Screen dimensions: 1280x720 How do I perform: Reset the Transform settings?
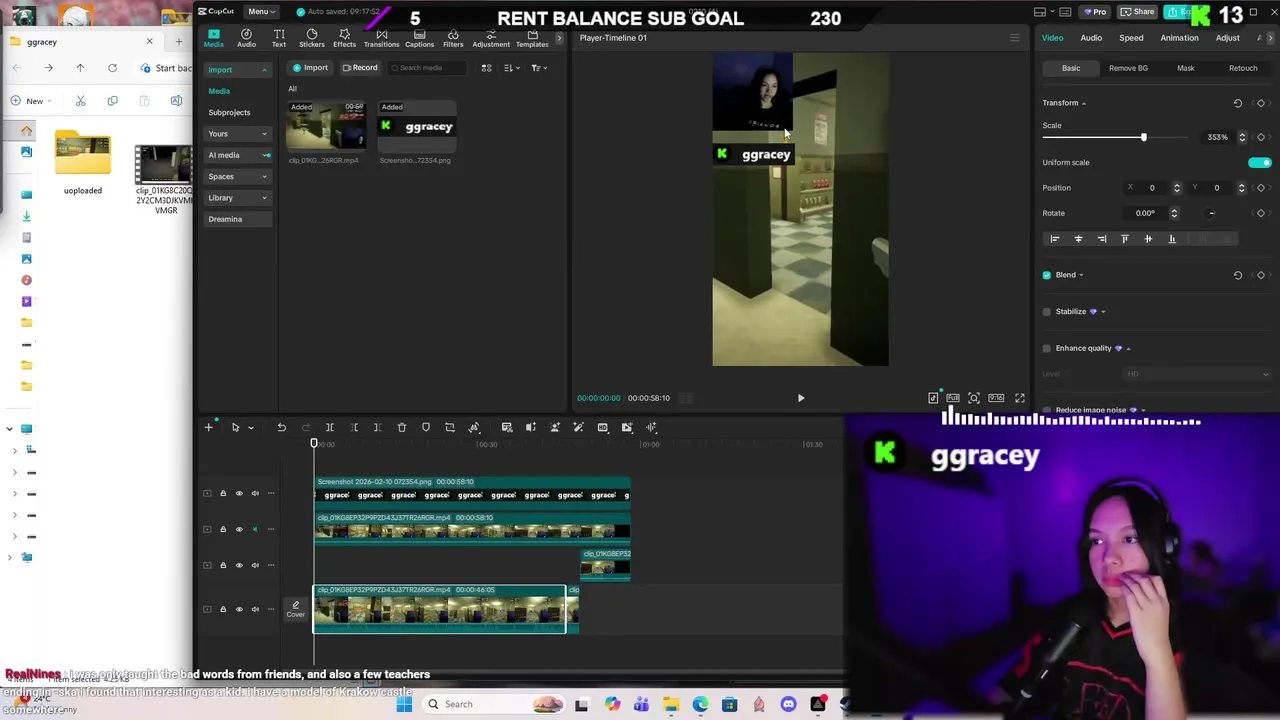[x=1238, y=103]
